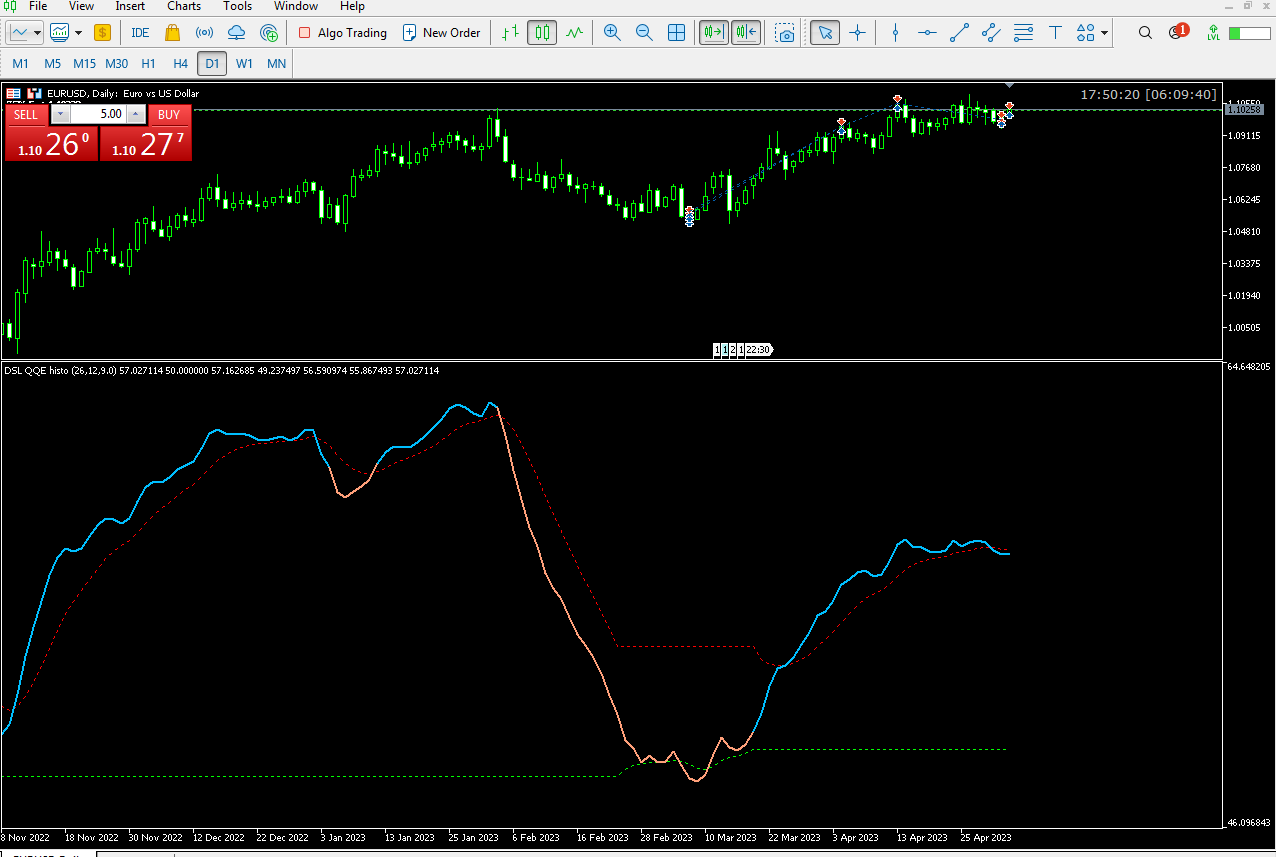Image resolution: width=1276 pixels, height=857 pixels.
Task: Select the crosshair tool
Action: 857,33
